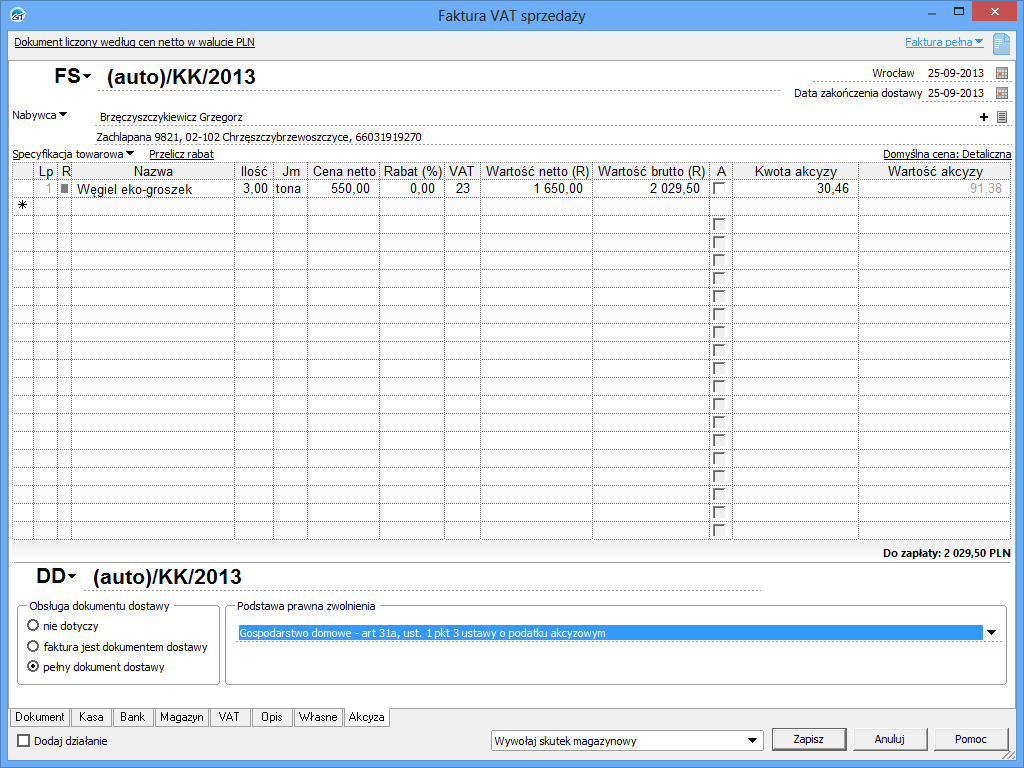Viewport: 1024px width, 768px height.
Task: Enable the Dodaj działanie checkbox
Action: click(24, 741)
